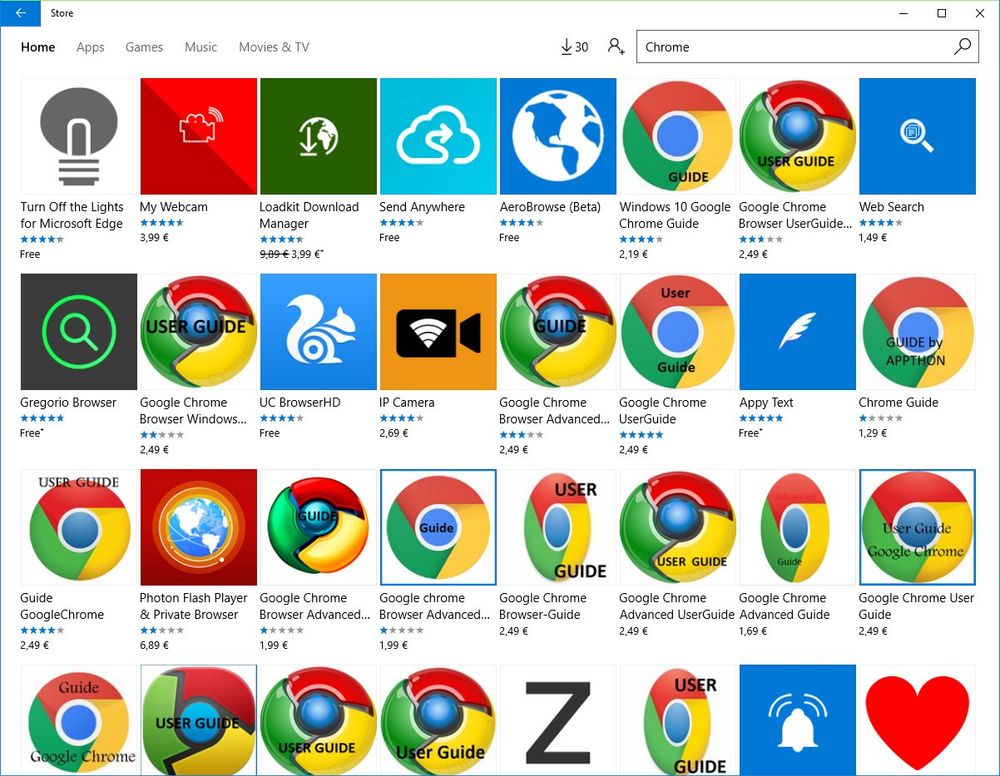Viewport: 1000px width, 776px height.
Task: Open Photon Flash Player globe tile
Action: [x=198, y=527]
